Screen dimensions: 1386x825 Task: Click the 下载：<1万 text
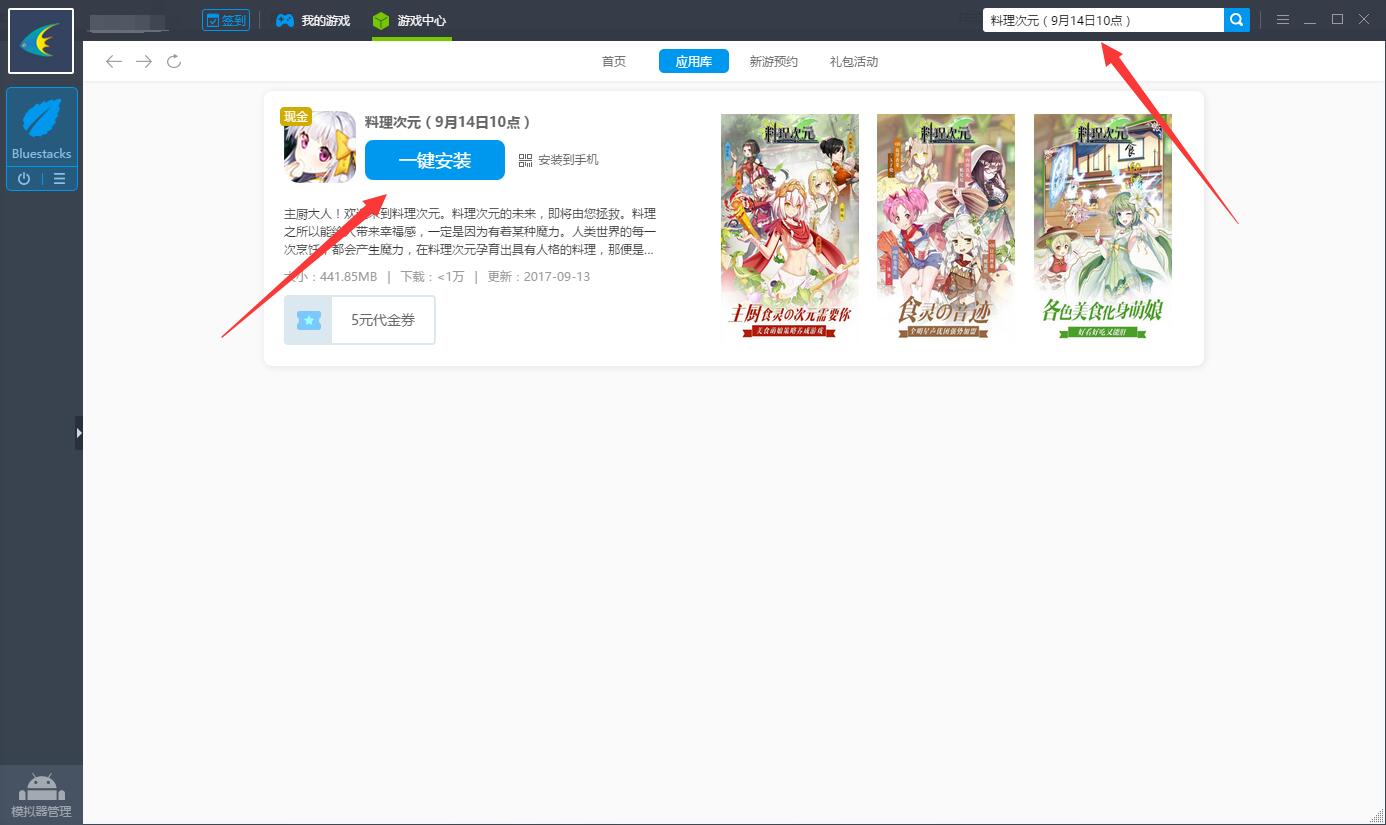point(432,277)
